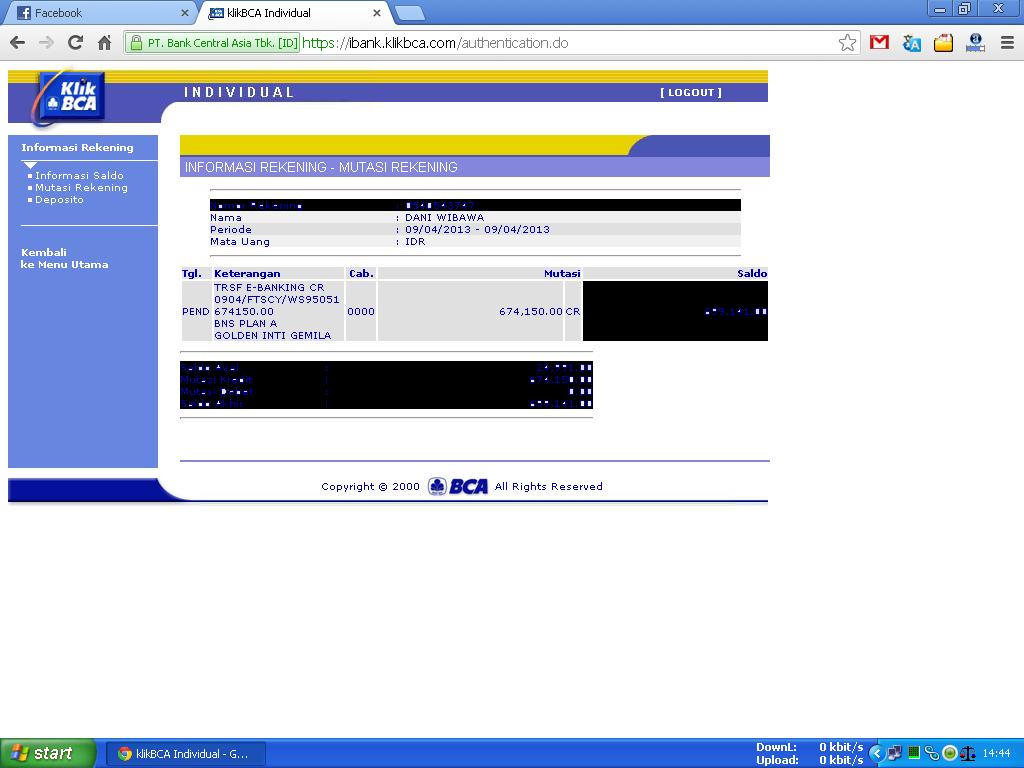Viewport: 1024px width, 768px height.
Task: Open the browser home page icon
Action: point(104,43)
